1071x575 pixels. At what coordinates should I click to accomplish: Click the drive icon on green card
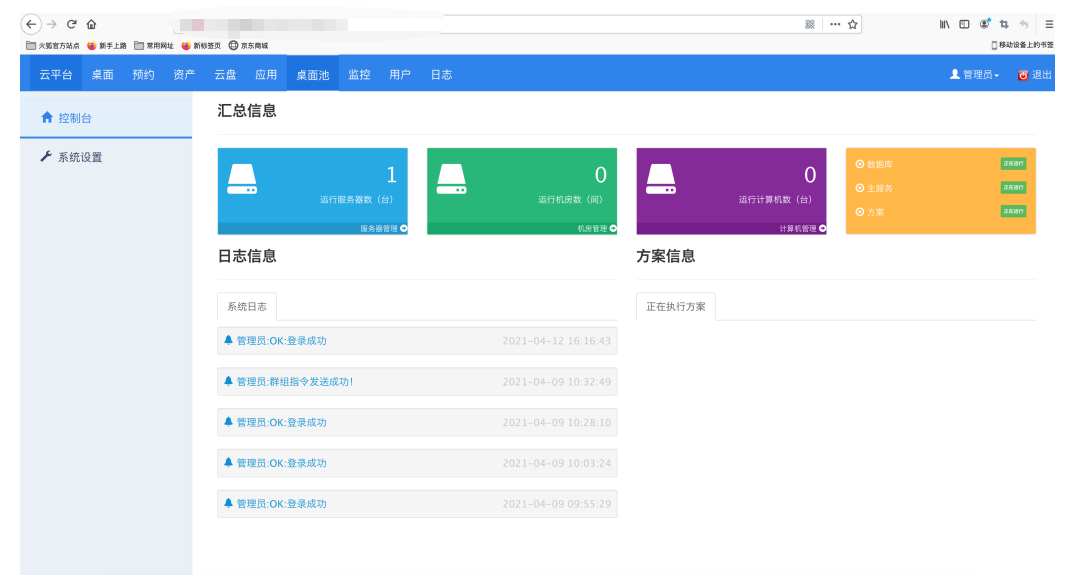click(451, 179)
